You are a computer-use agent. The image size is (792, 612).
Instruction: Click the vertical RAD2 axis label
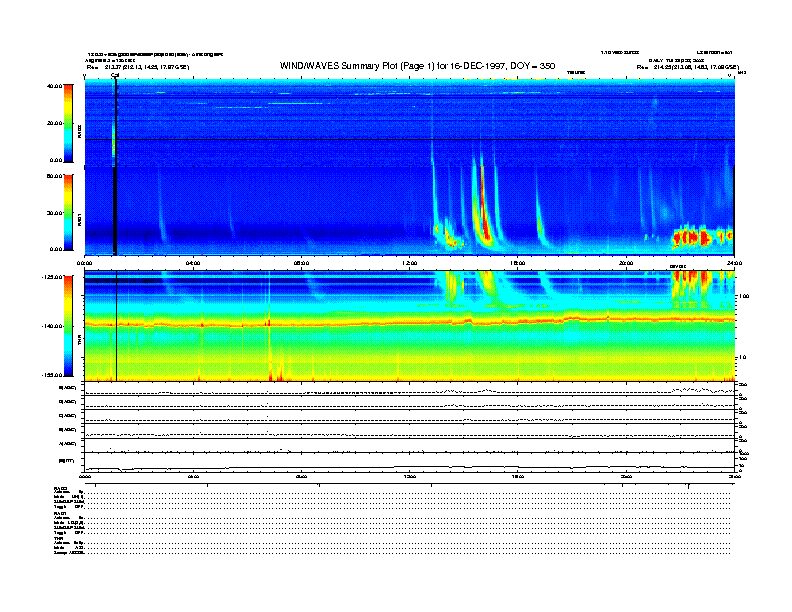pos(79,132)
